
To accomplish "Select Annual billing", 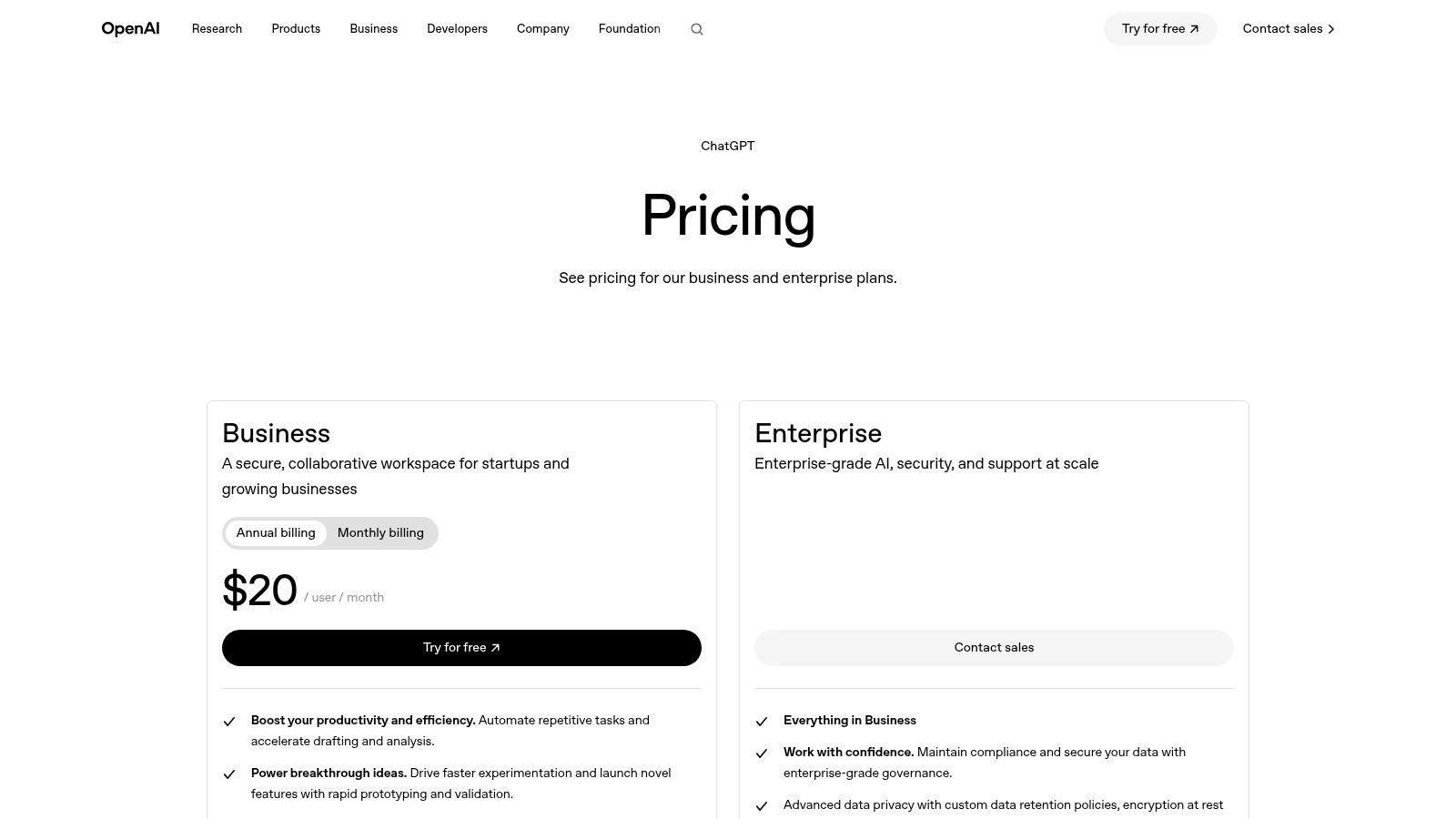I will click(x=276, y=532).
